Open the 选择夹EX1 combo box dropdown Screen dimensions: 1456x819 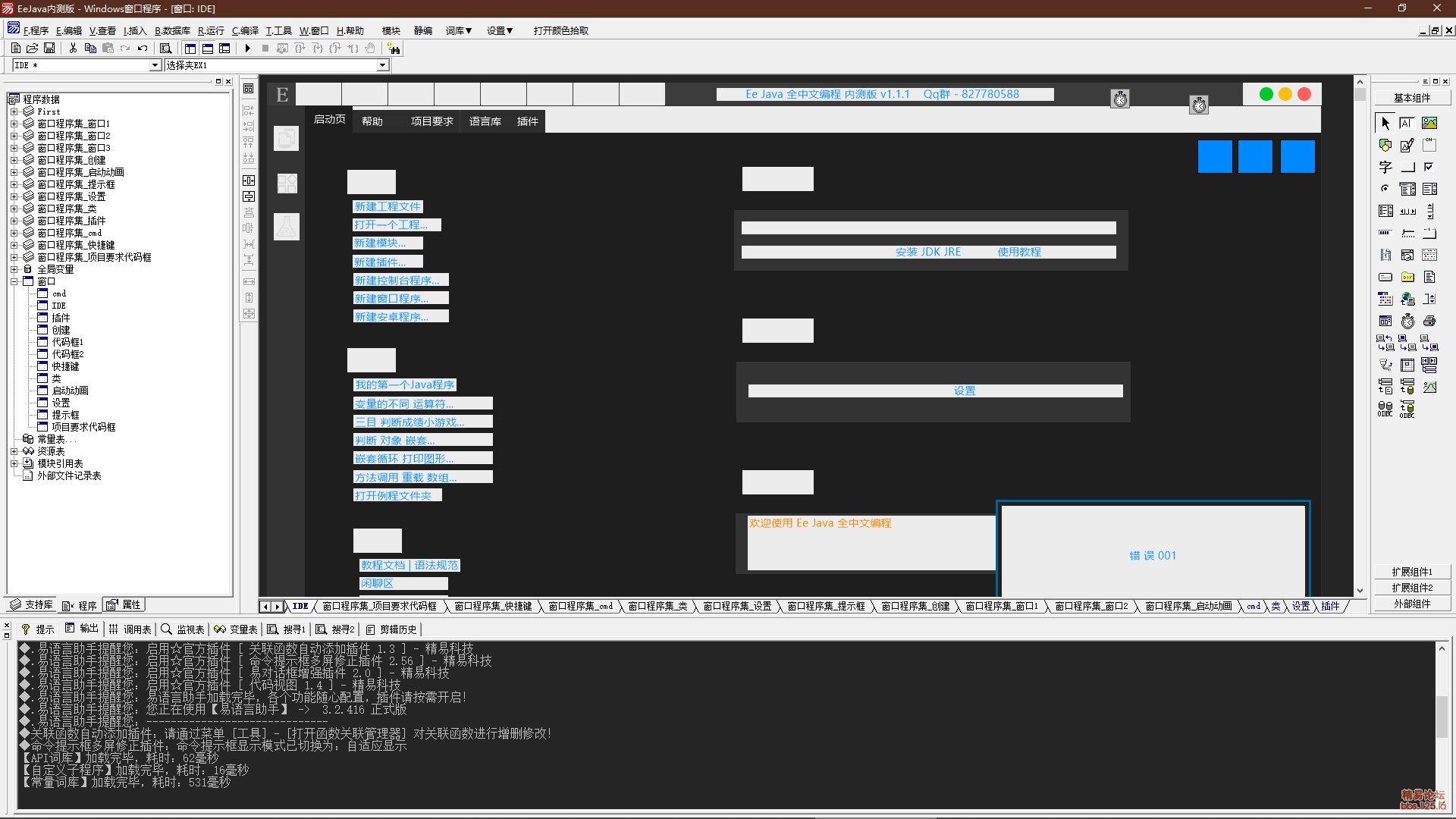click(383, 65)
